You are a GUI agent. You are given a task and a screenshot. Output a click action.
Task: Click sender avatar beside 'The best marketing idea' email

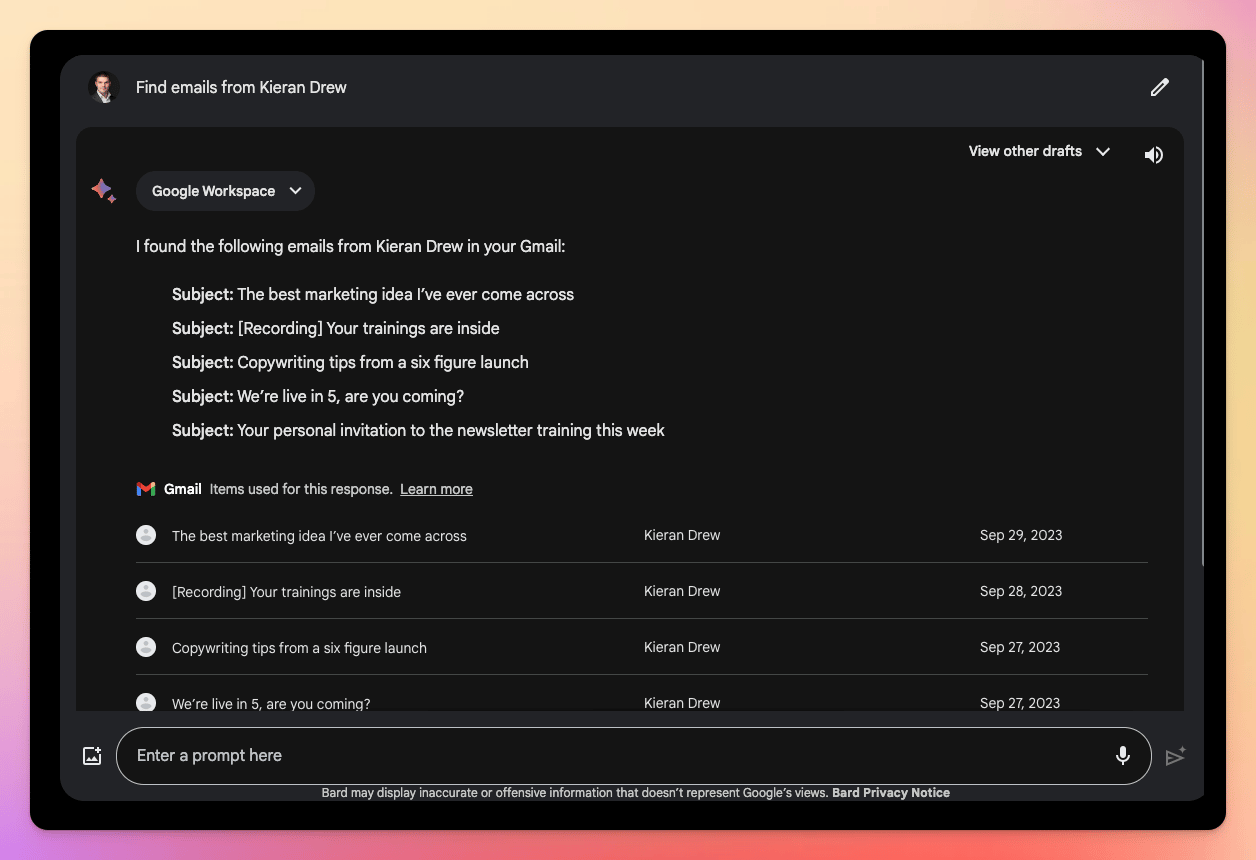click(x=146, y=535)
